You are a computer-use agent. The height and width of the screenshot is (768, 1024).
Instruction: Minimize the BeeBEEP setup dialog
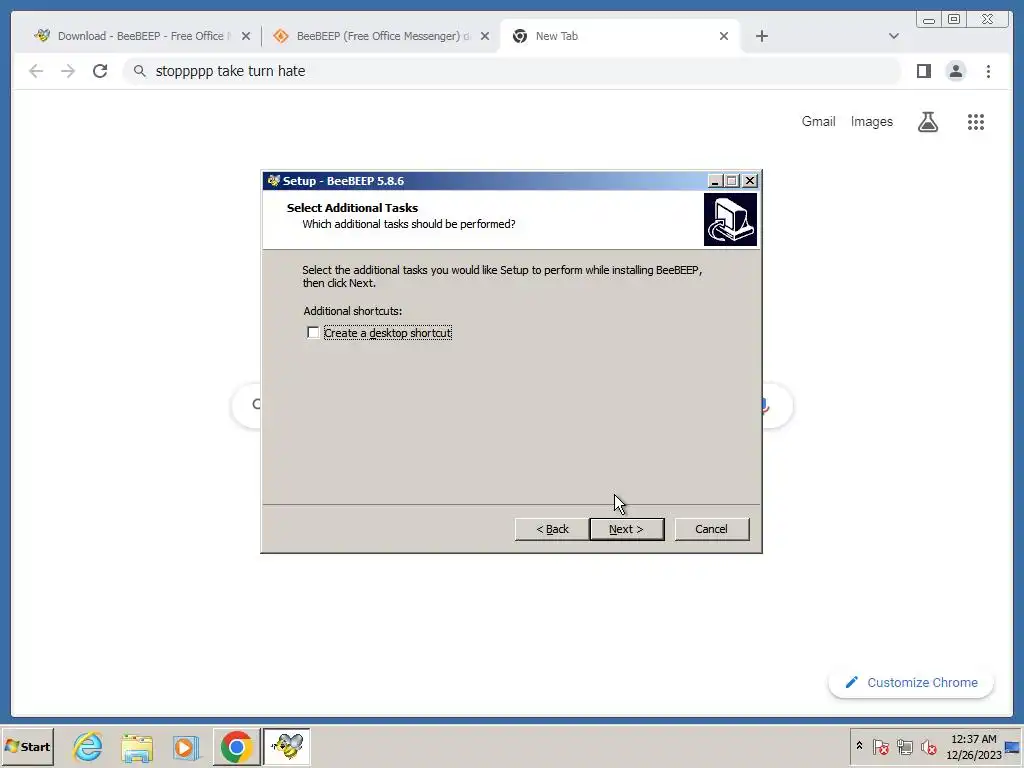[715, 181]
